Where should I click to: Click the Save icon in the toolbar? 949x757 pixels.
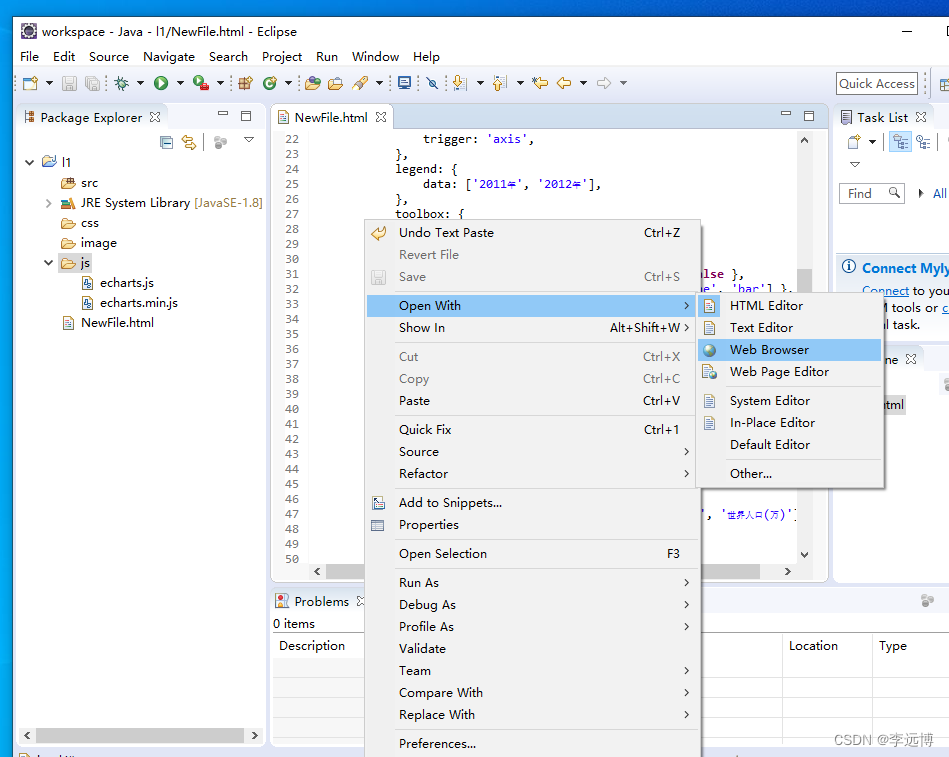68,83
